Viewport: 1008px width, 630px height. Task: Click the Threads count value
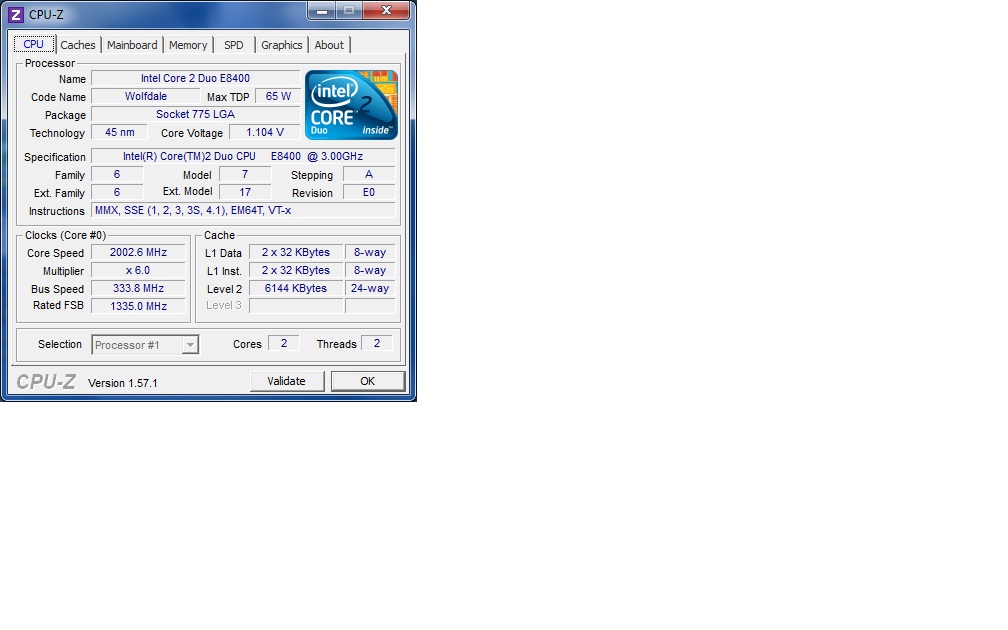(377, 343)
